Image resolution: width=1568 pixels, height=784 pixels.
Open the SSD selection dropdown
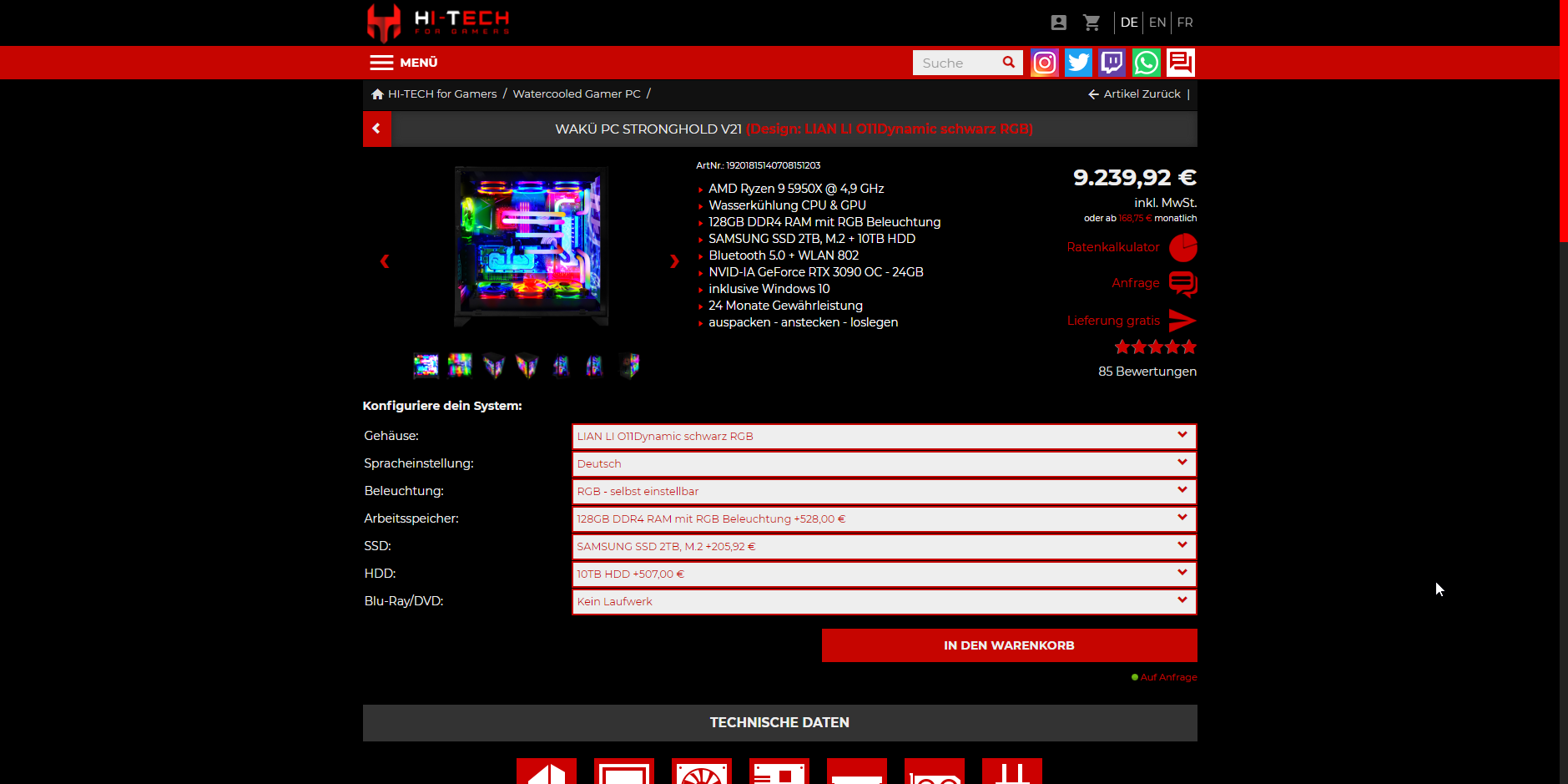884,546
